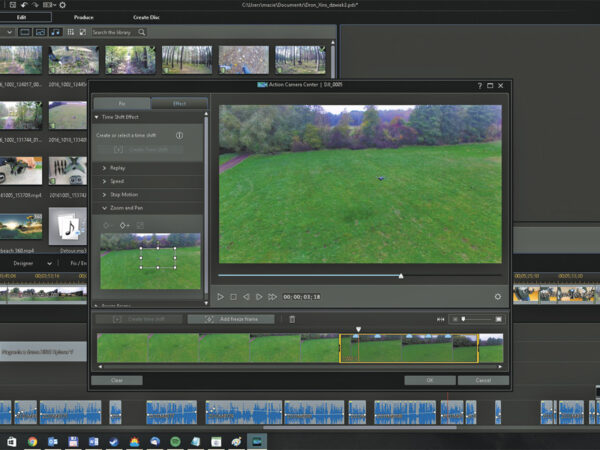This screenshot has width=600, height=450.
Task: Toggle video media filter in library
Action: point(25,32)
